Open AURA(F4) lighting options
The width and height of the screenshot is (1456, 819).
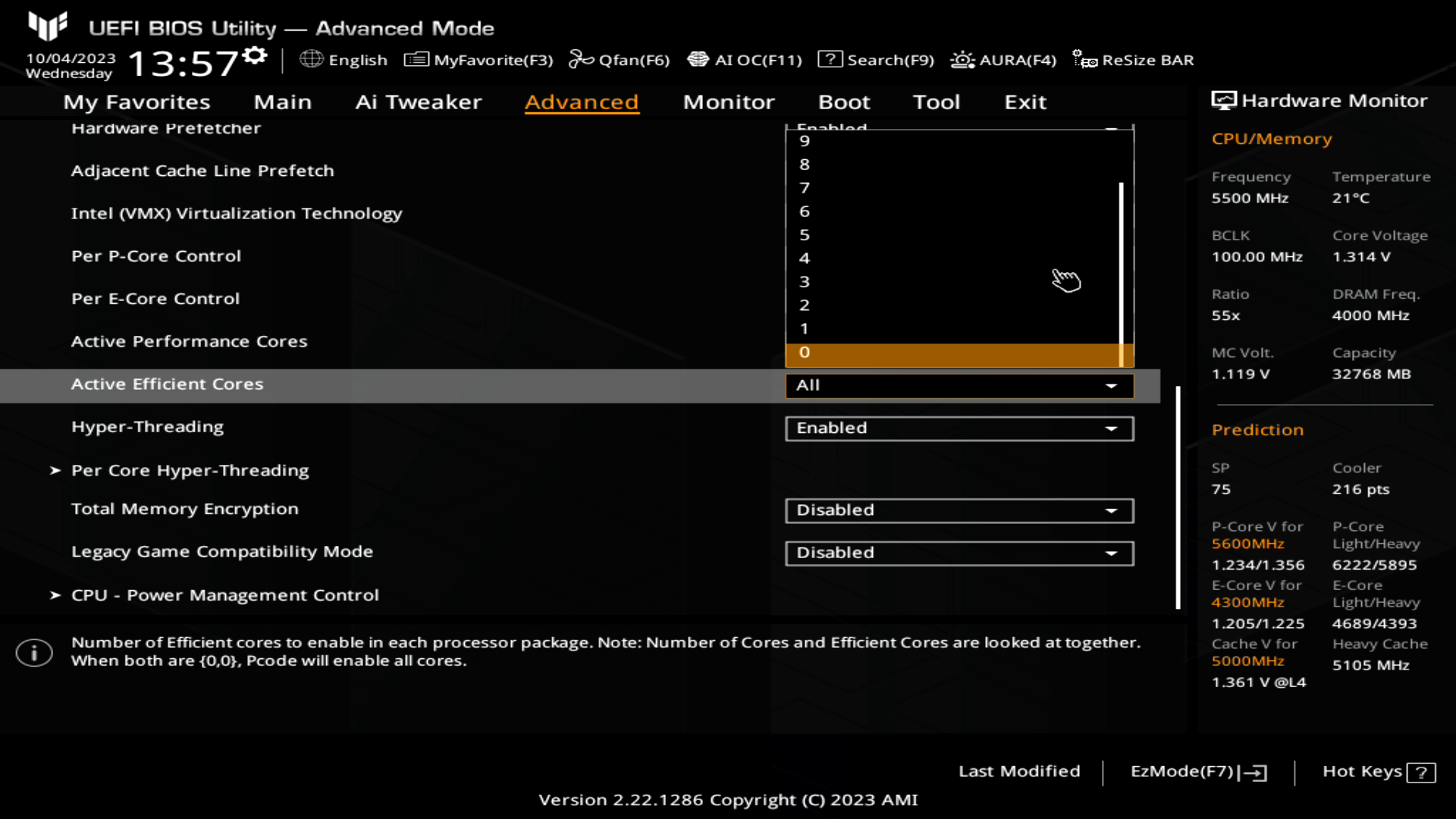pos(1003,60)
